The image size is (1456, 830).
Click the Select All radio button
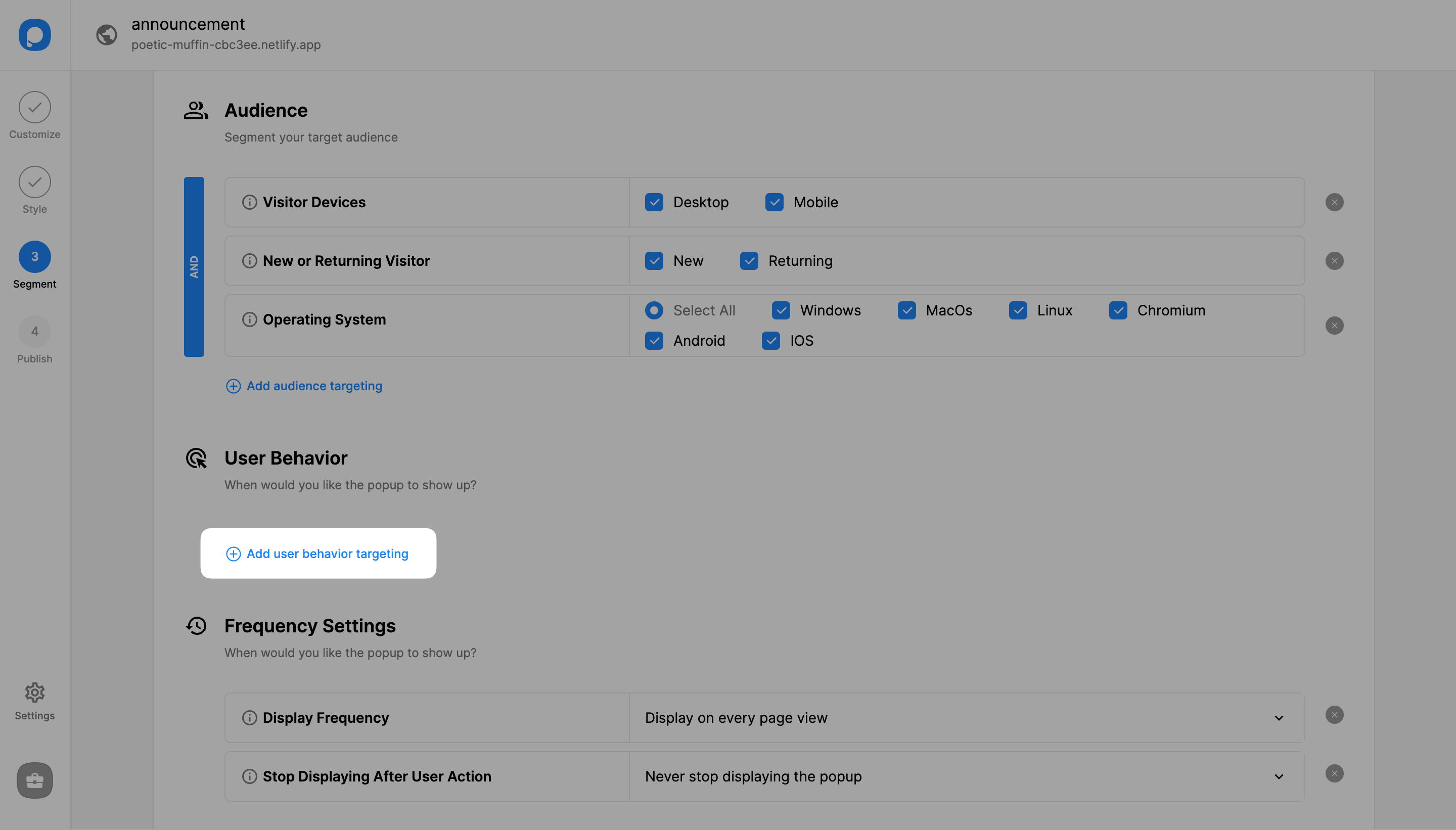[x=654, y=311]
